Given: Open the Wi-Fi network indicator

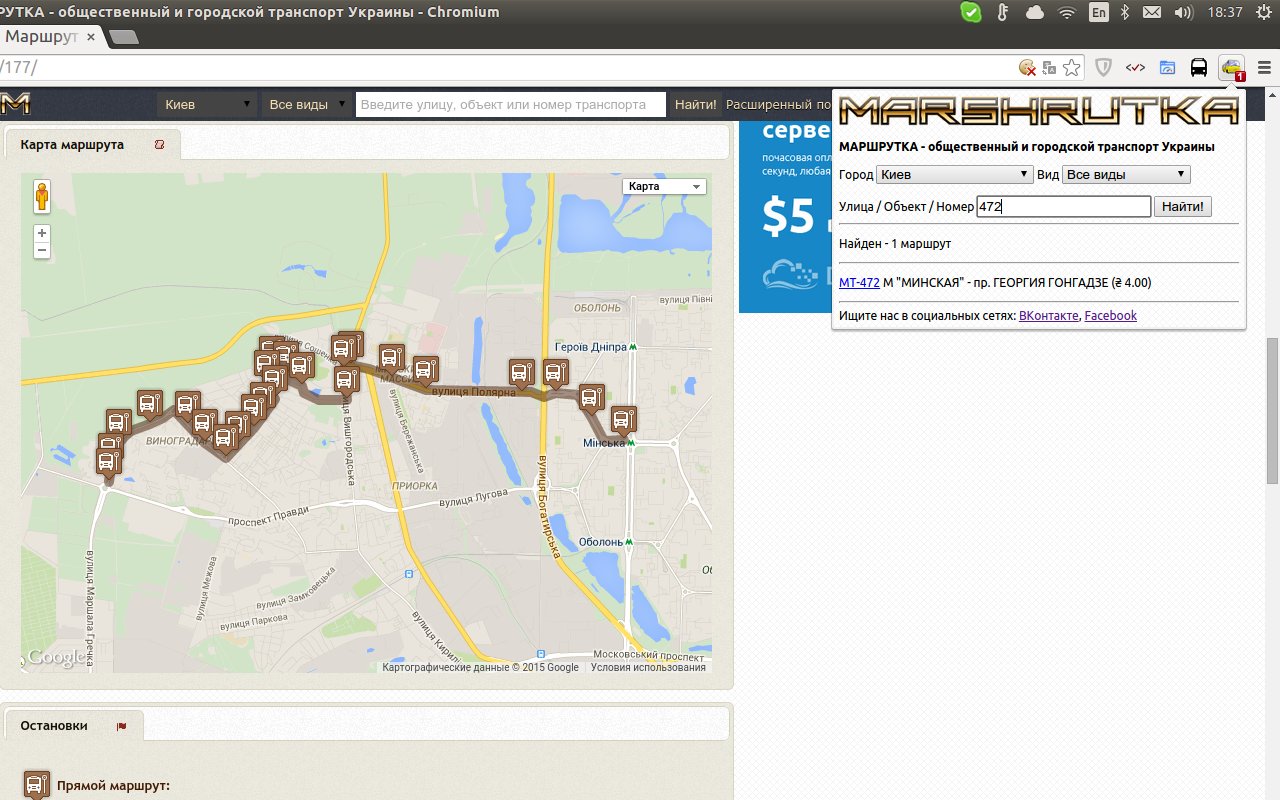Looking at the screenshot, I should (x=1067, y=12).
